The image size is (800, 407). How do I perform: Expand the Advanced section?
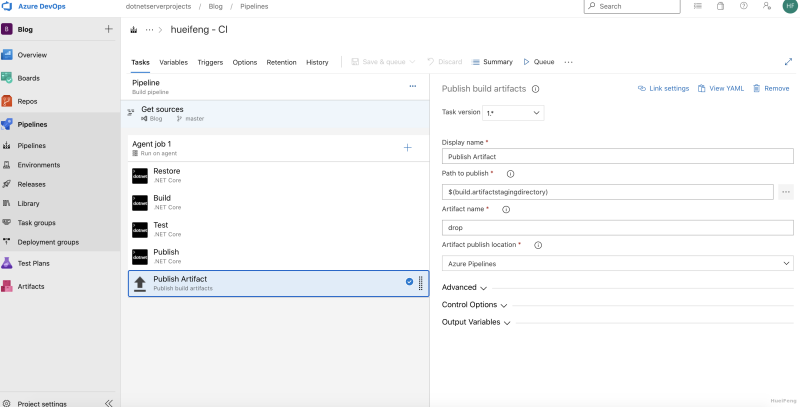pyautogui.click(x=464, y=288)
